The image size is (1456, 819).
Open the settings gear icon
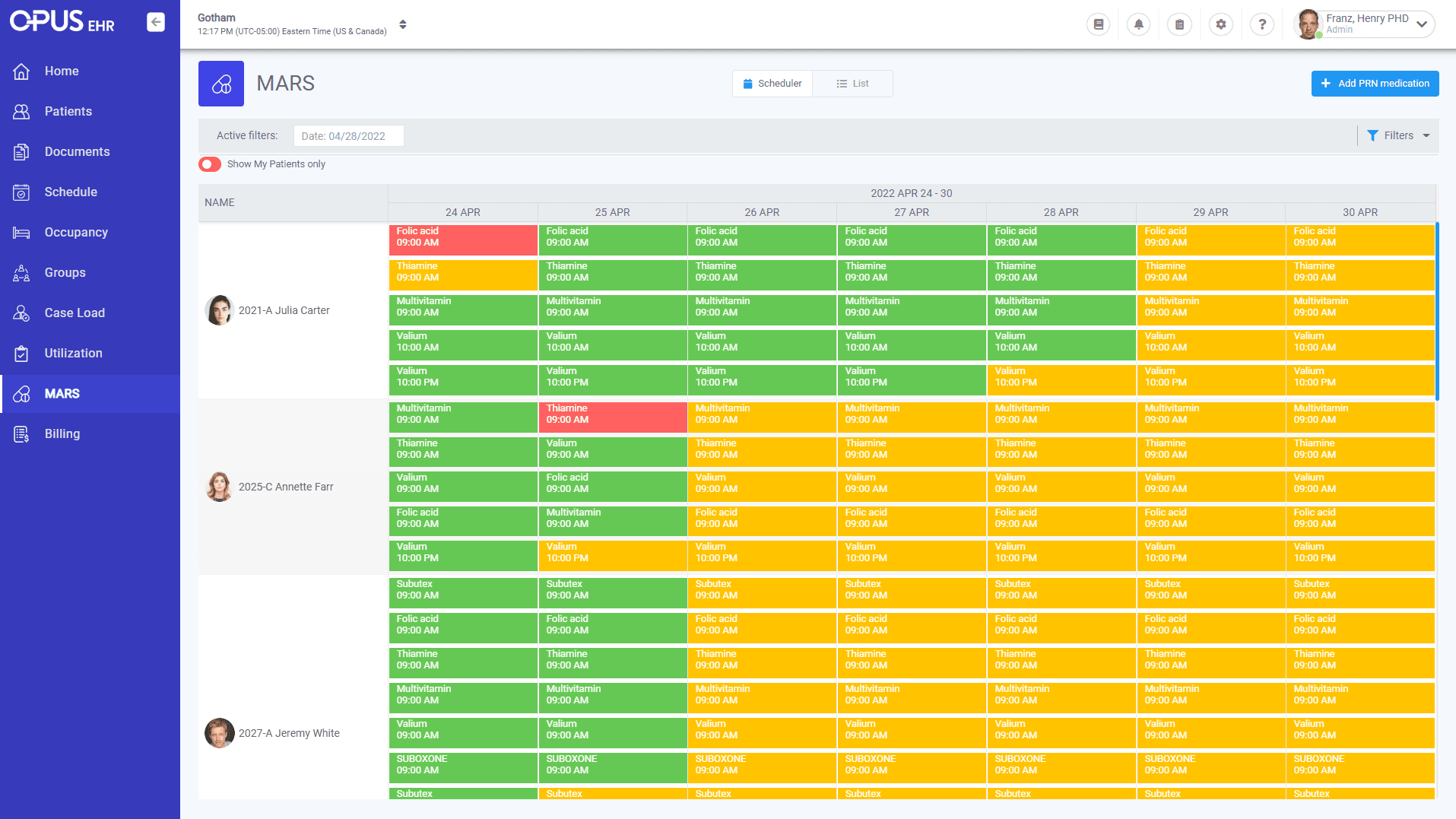[x=1221, y=24]
